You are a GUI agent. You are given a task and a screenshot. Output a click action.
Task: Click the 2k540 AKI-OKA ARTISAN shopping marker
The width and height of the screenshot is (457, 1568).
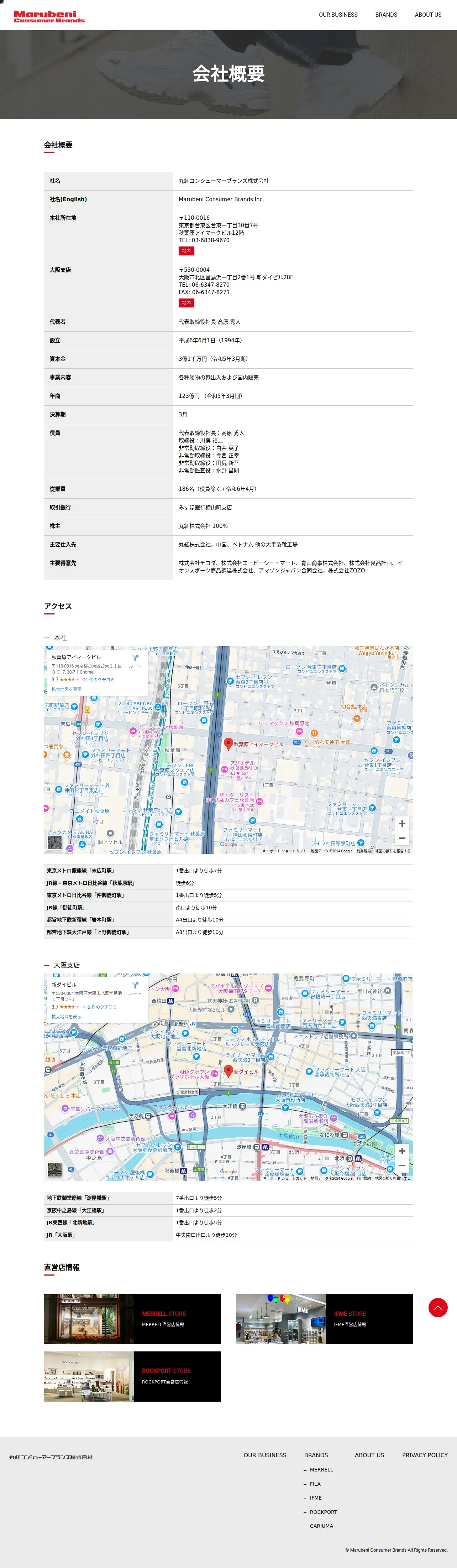click(x=158, y=707)
